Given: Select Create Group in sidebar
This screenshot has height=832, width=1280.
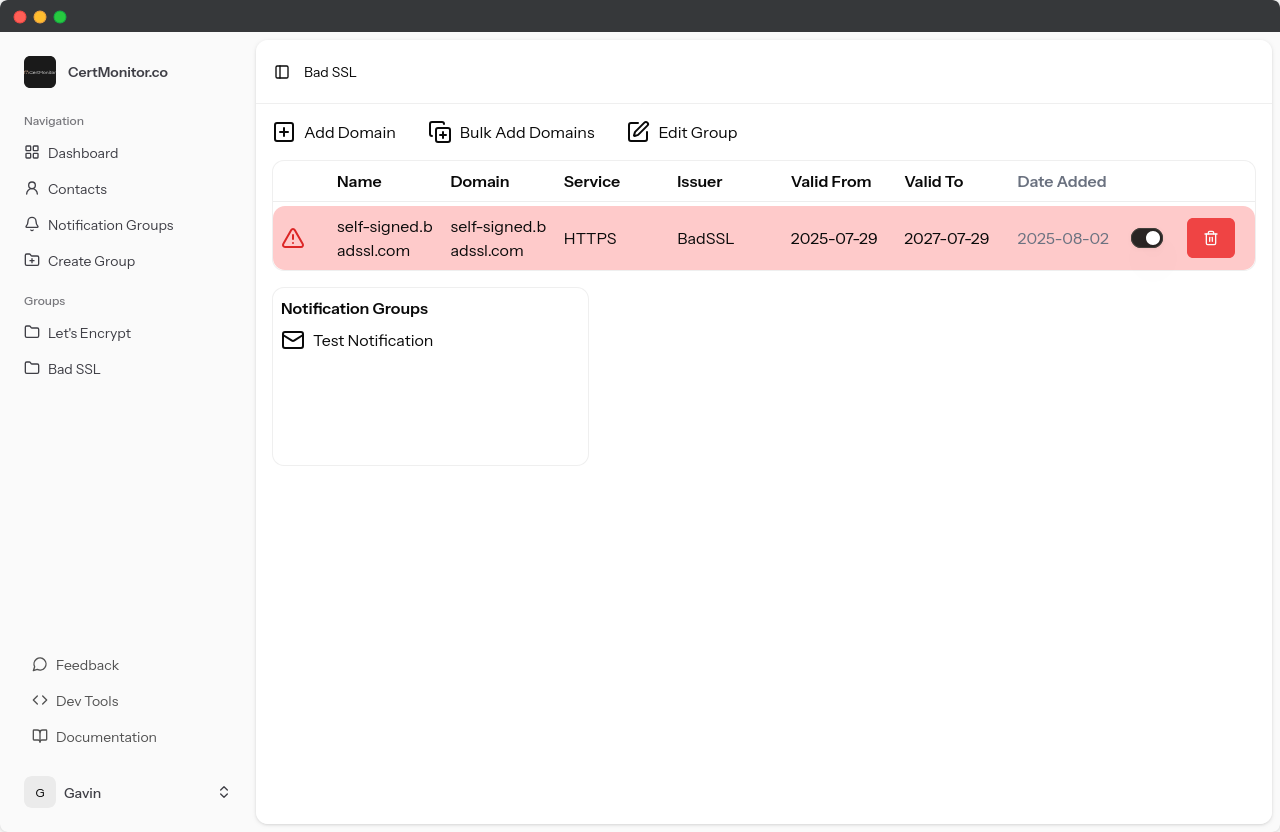Looking at the screenshot, I should click(x=91, y=261).
